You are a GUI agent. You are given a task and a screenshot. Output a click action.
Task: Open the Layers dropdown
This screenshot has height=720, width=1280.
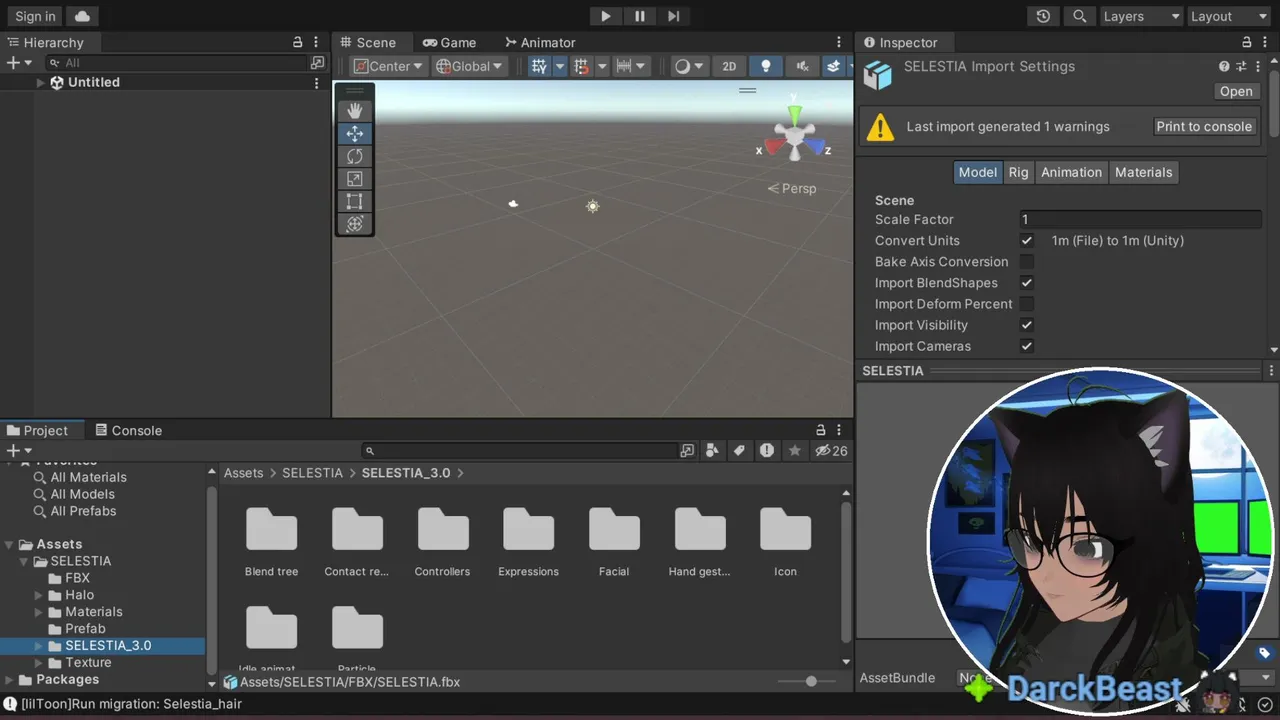click(1140, 16)
